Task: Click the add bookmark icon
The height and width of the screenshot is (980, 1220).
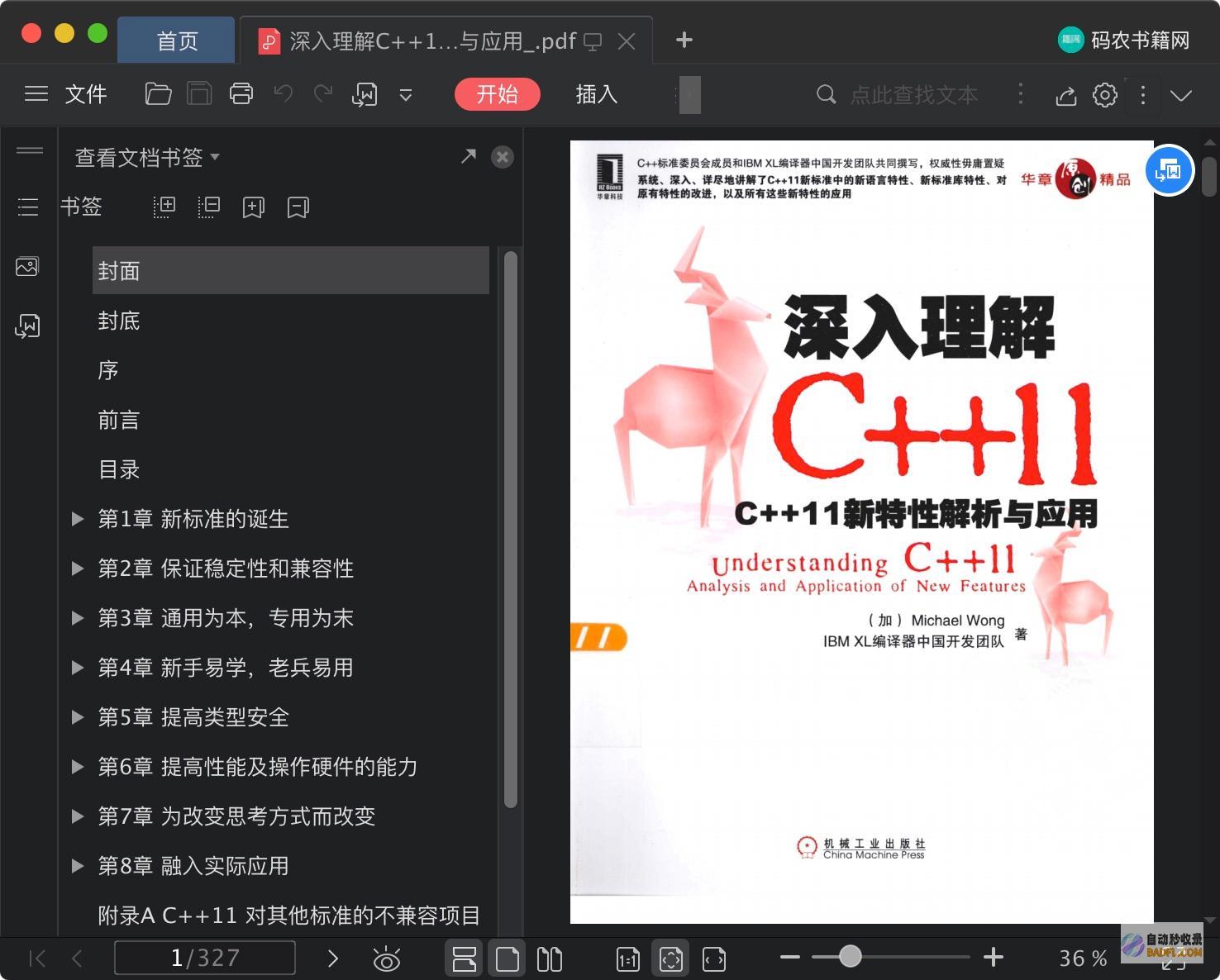Action: (x=253, y=207)
